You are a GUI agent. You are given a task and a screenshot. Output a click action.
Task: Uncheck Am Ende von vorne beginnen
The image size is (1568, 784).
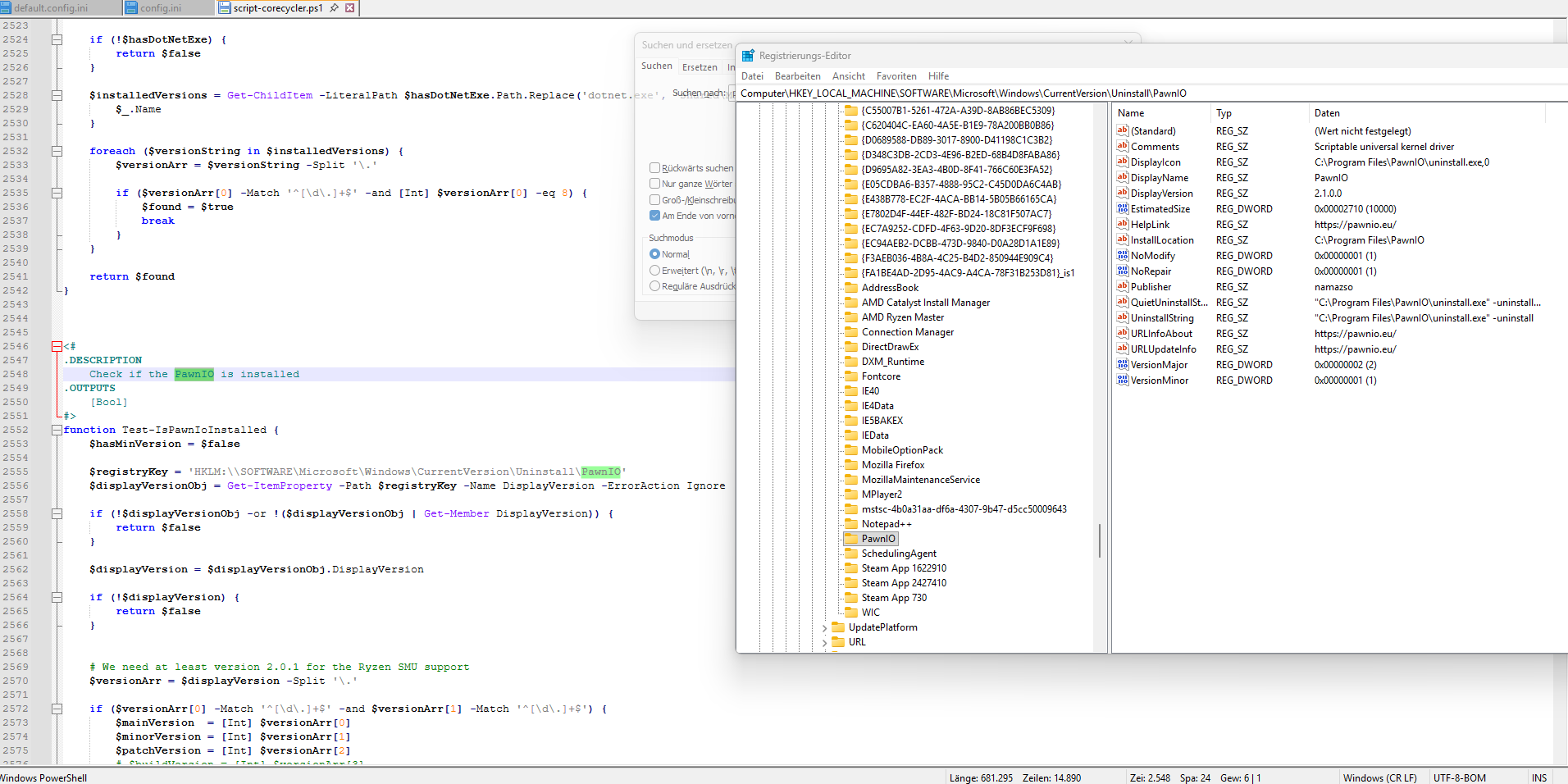pyautogui.click(x=654, y=215)
